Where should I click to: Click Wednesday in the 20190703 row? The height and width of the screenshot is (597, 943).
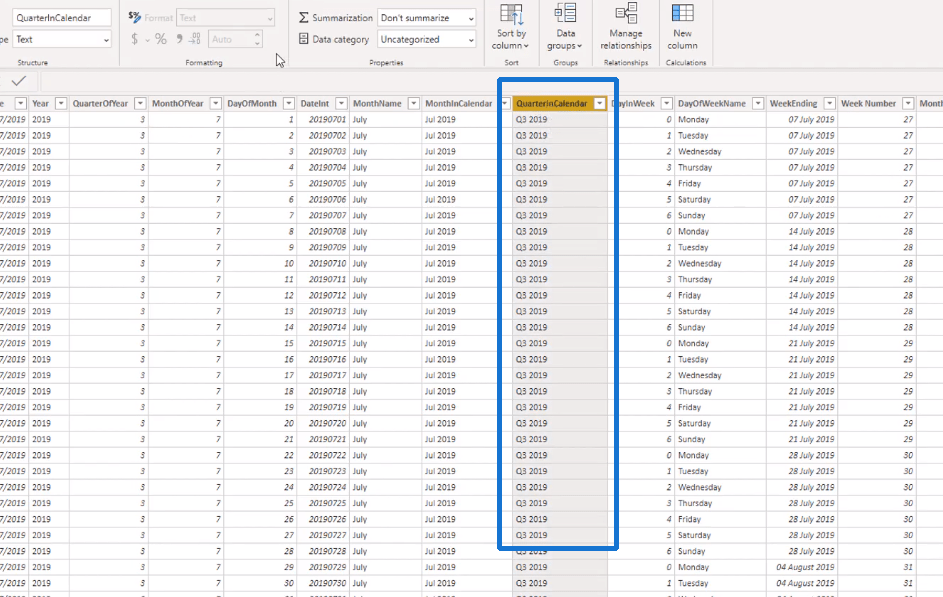pyautogui.click(x=699, y=152)
